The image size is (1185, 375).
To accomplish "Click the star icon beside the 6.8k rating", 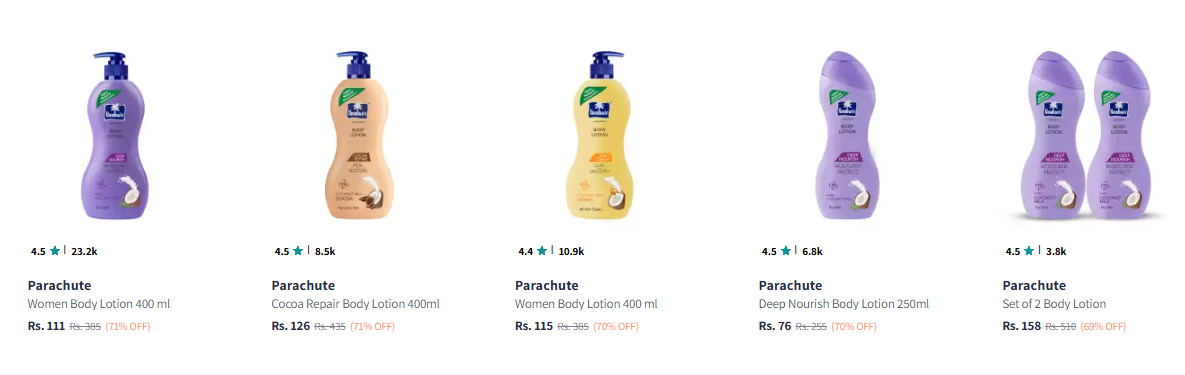I will tap(786, 251).
